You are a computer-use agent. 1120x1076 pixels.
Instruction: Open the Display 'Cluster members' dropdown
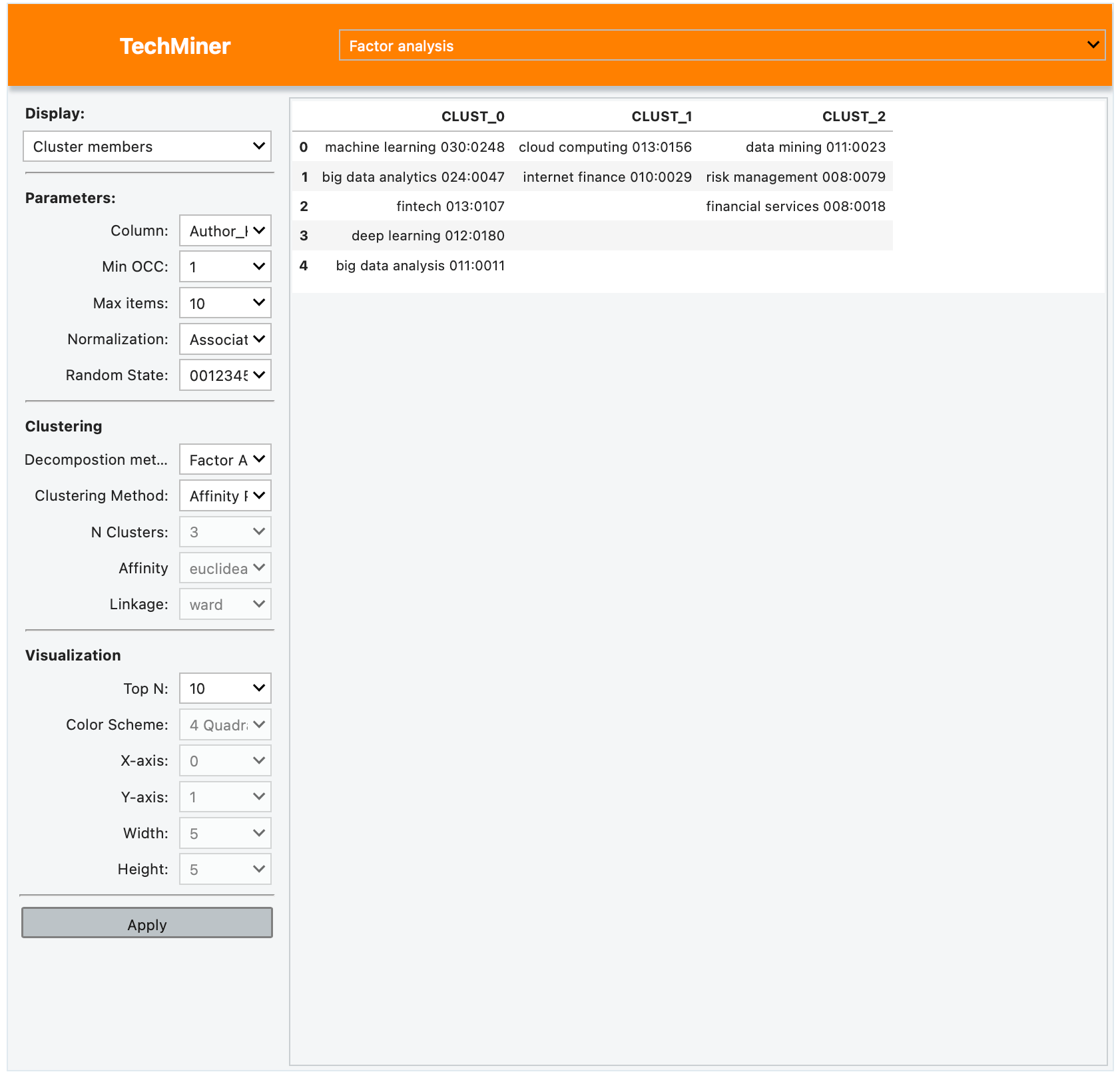(x=147, y=146)
